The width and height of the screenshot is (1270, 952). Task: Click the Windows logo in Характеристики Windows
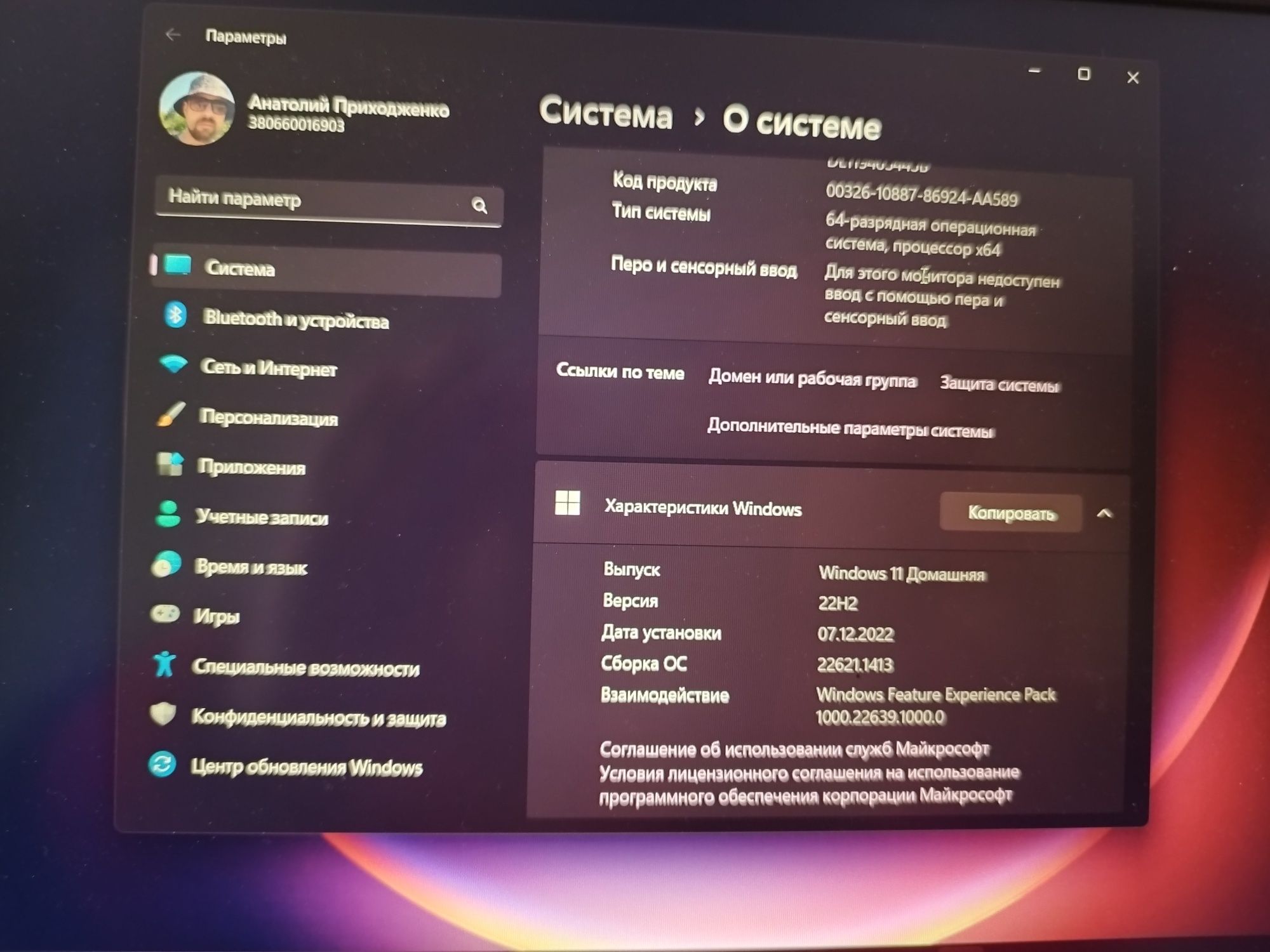[x=567, y=503]
